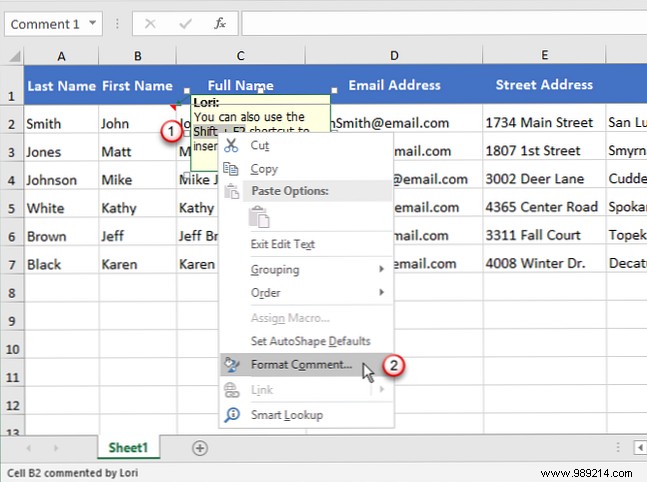This screenshot has height=482, width=647.
Task: Open the Order menu item
Action: 306,293
